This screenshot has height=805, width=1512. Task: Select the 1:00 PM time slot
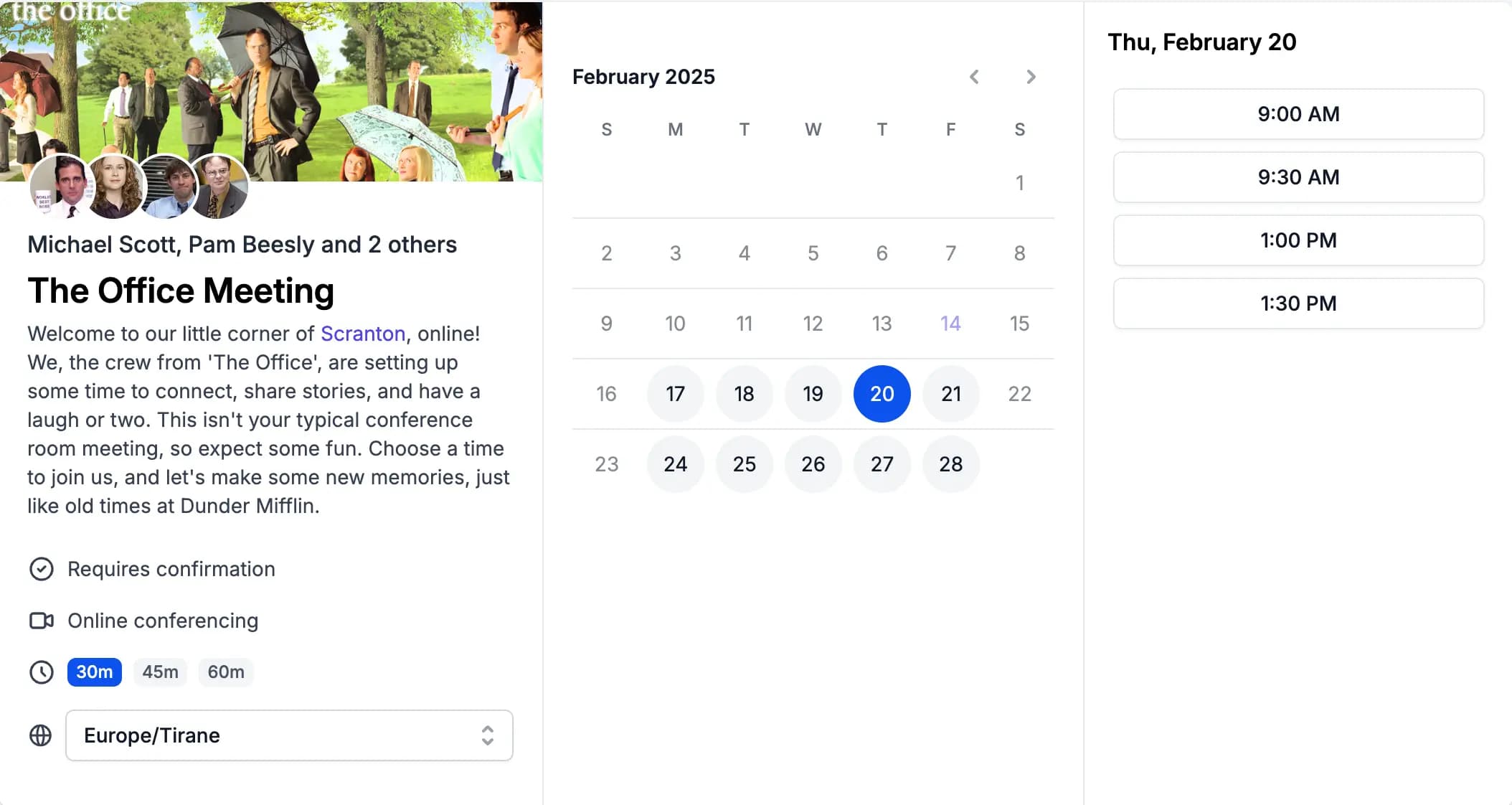[1298, 240]
